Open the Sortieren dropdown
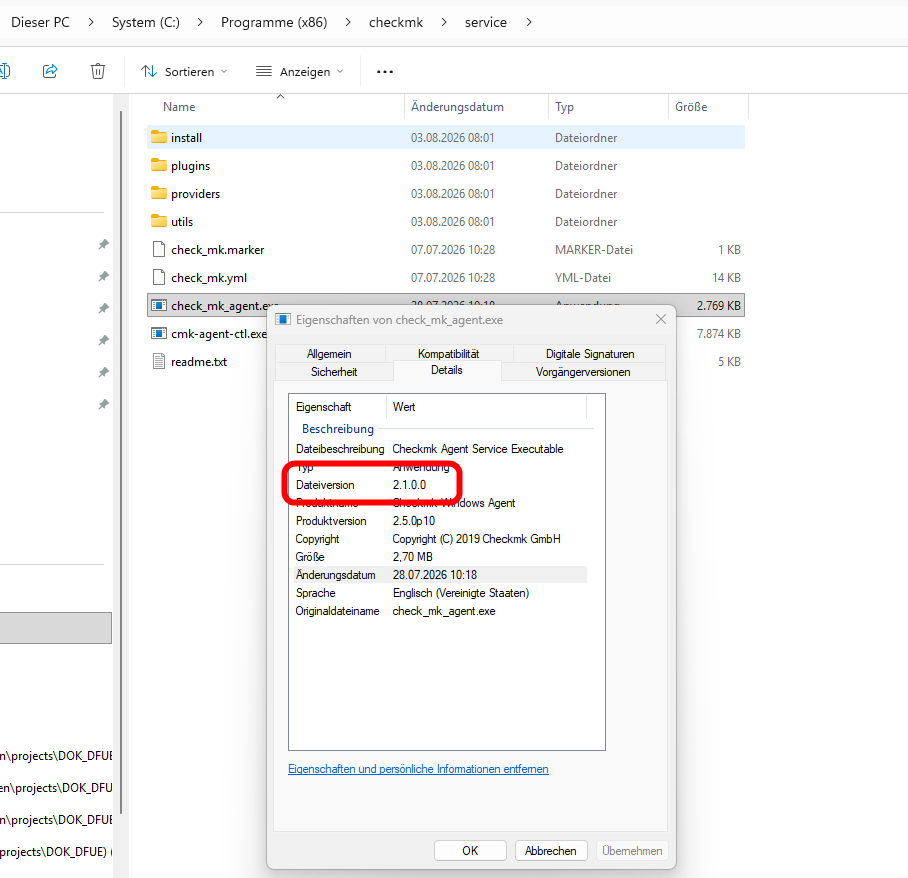This screenshot has height=878, width=908. click(184, 72)
